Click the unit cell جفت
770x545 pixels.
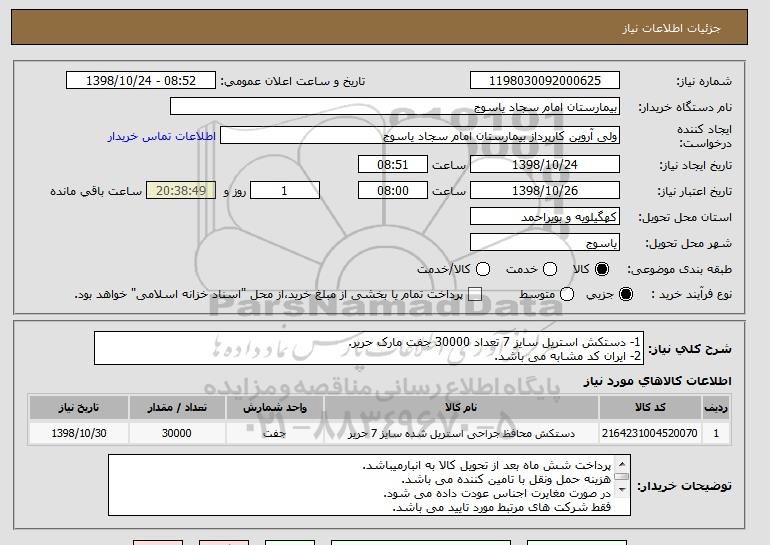[275, 433]
